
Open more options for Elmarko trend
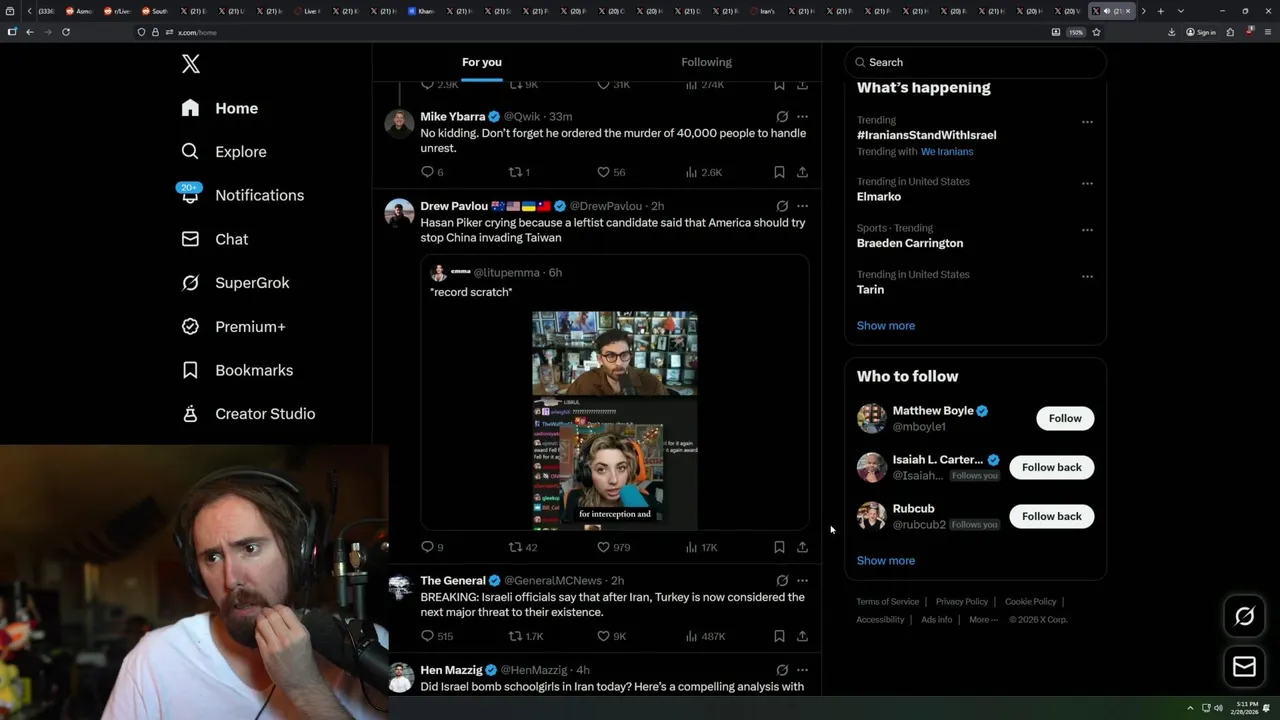(1087, 184)
